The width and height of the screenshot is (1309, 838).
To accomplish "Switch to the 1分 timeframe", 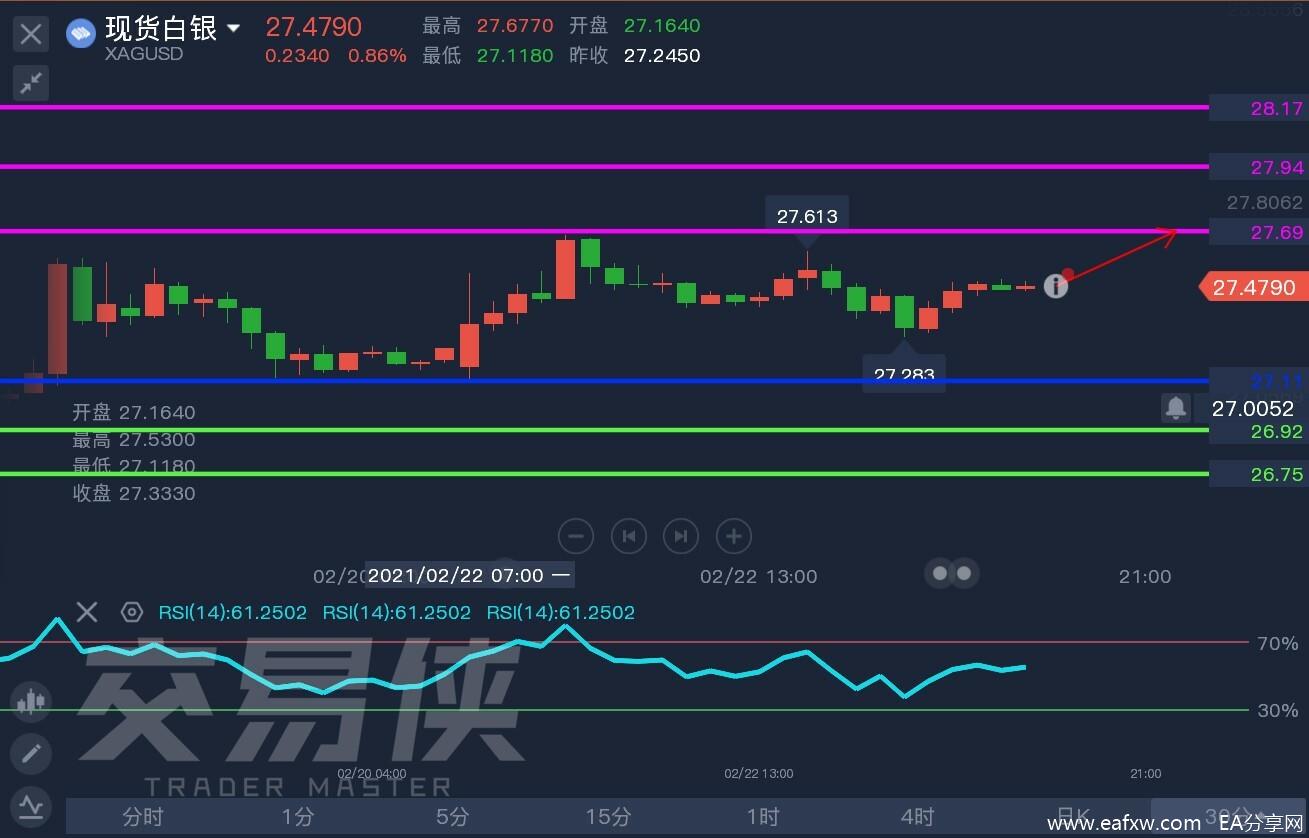I will tap(298, 817).
